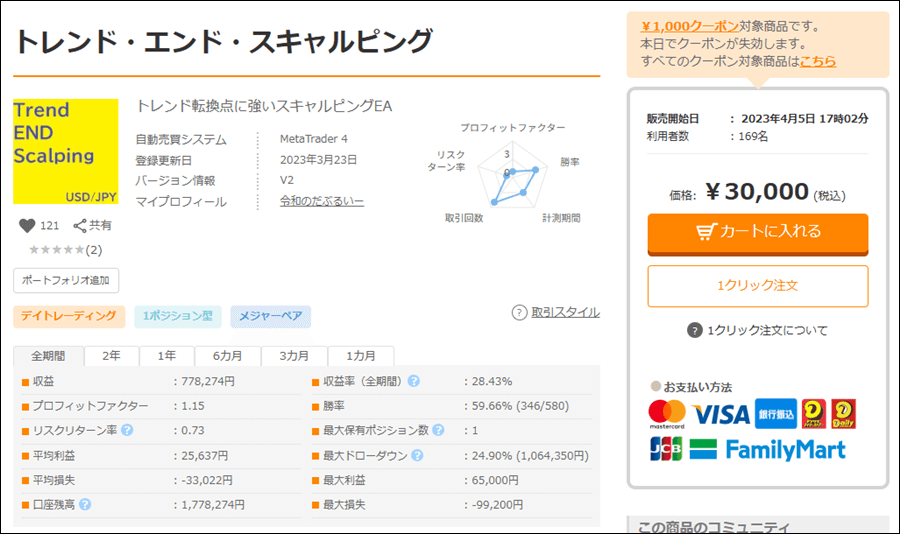Click help icon beside 最大ドローダウン
The height and width of the screenshot is (534, 900).
pyautogui.click(x=416, y=456)
